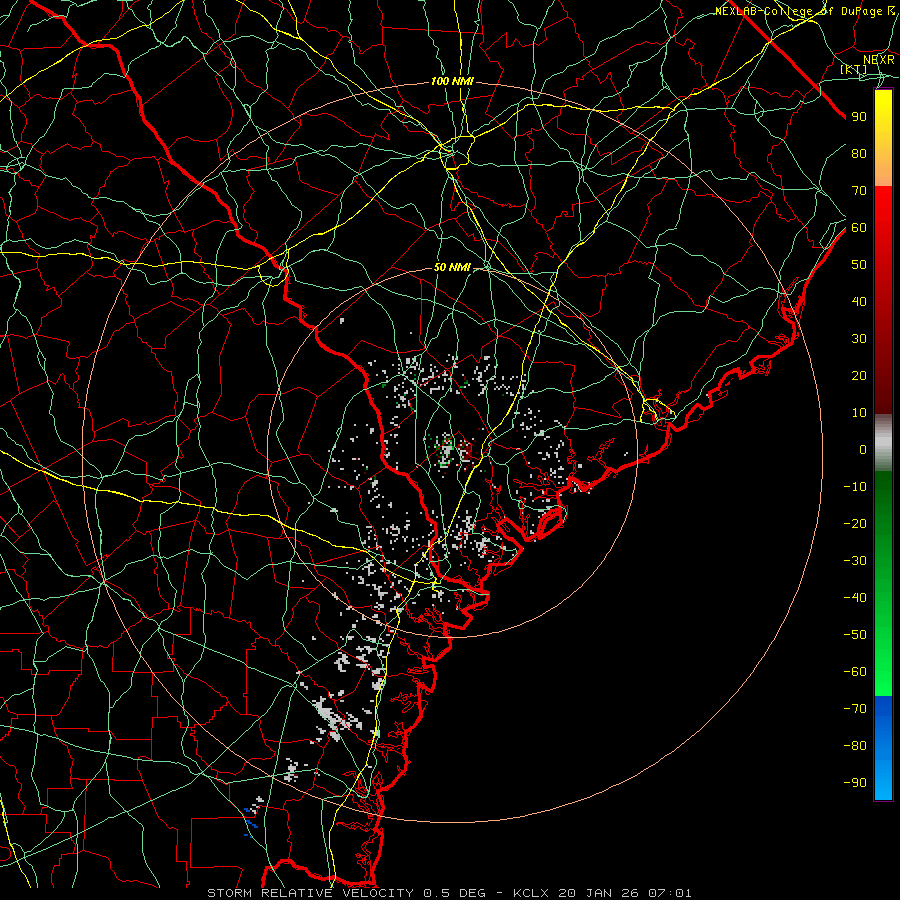Click the -90 value on color scale

click(x=855, y=783)
